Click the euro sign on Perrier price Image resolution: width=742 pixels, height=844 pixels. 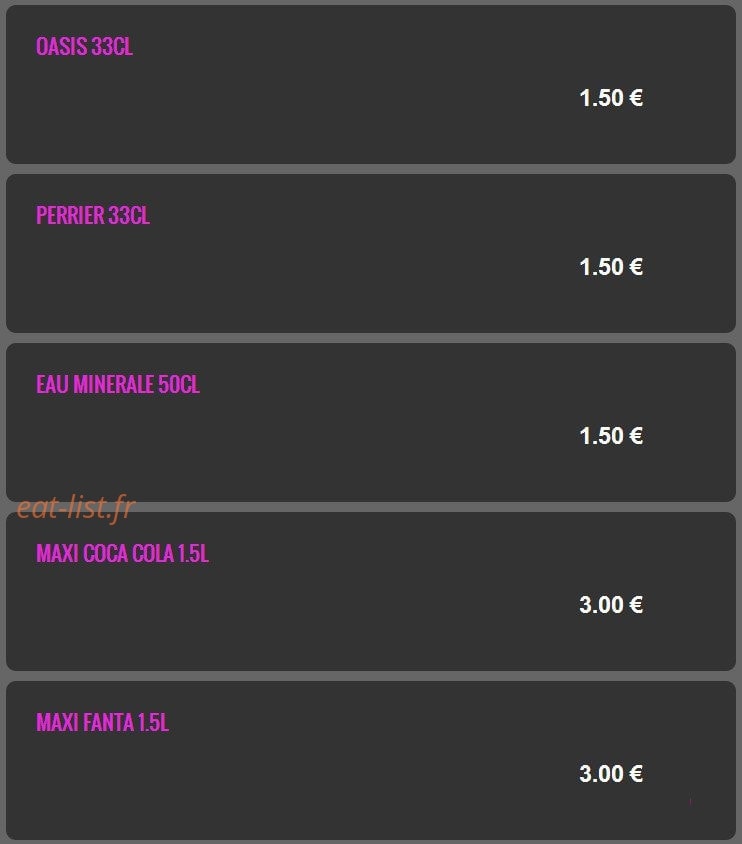[636, 267]
